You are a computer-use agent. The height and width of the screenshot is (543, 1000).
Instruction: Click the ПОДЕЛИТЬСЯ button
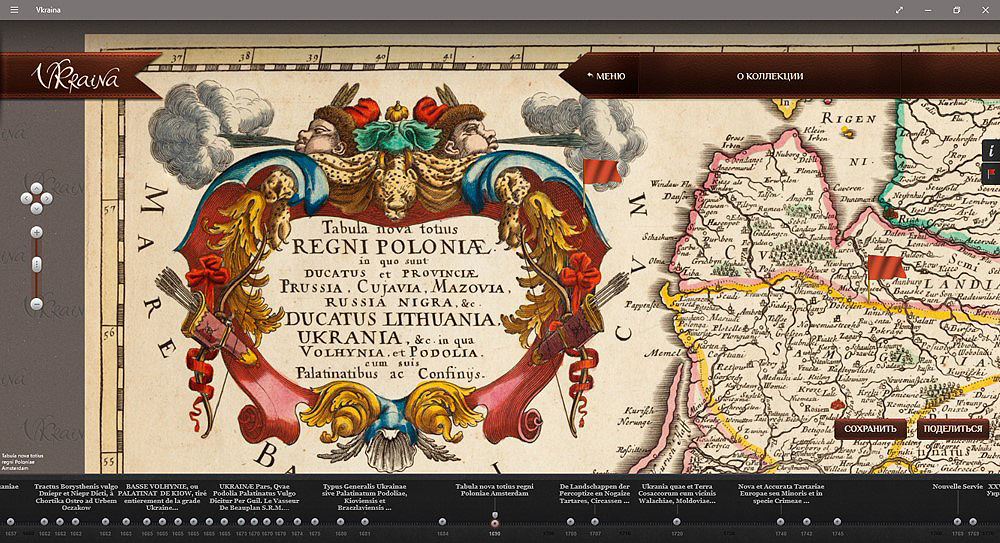[x=953, y=429]
